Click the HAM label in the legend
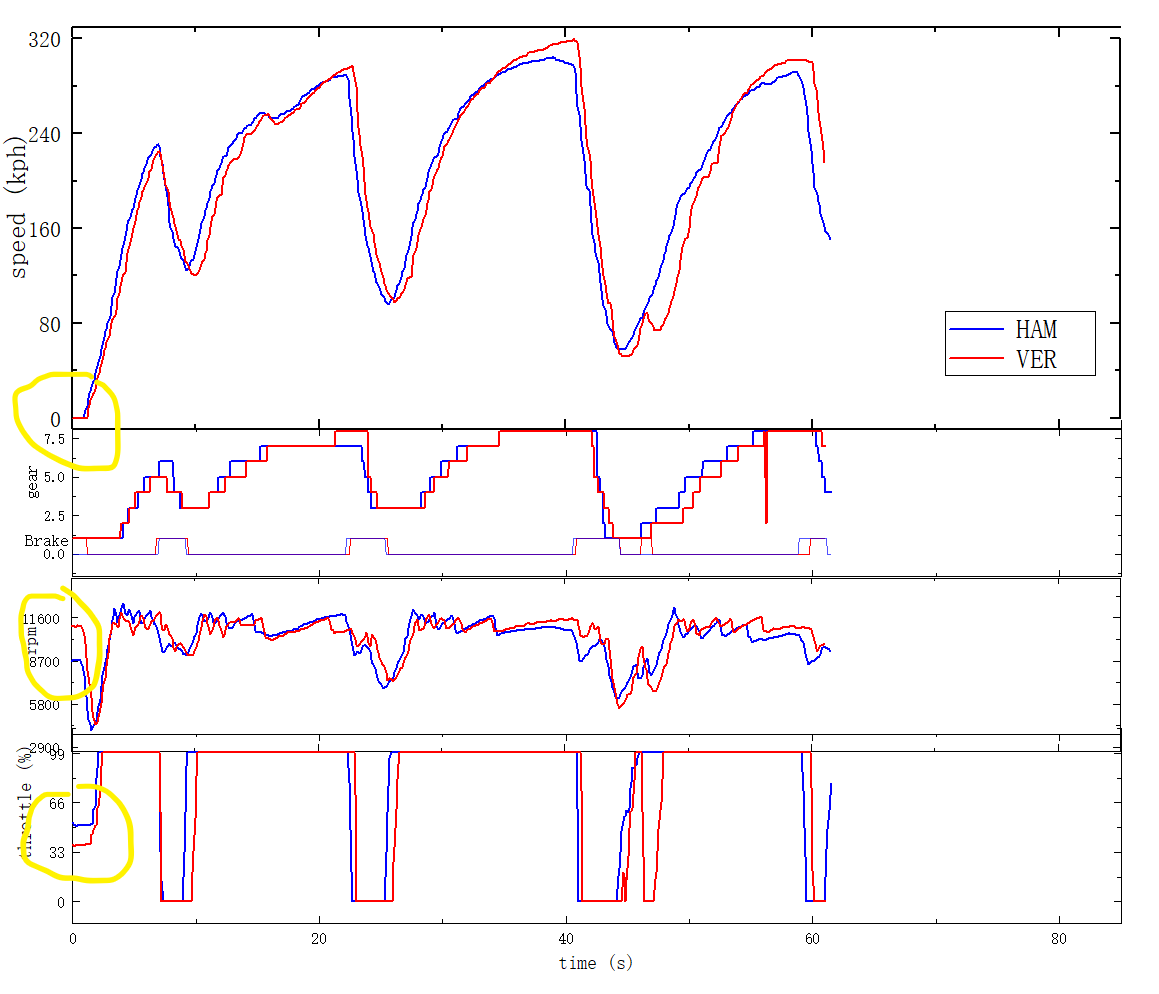The image size is (1159, 994). coord(1036,329)
